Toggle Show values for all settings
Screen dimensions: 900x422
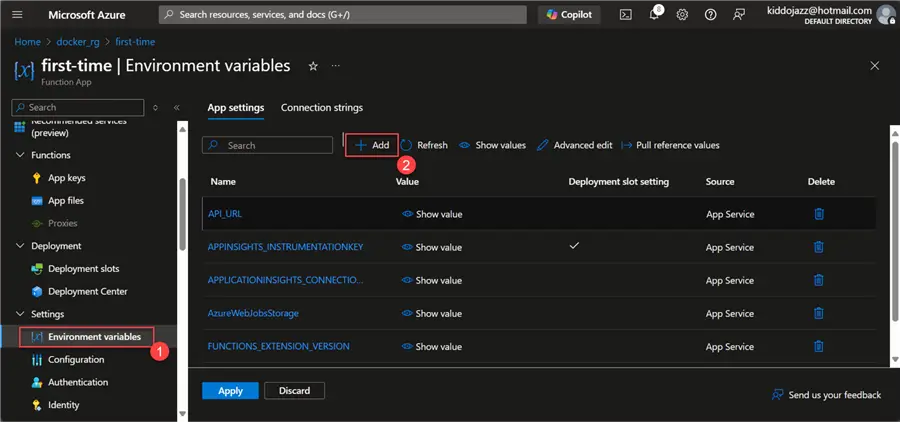coord(492,145)
